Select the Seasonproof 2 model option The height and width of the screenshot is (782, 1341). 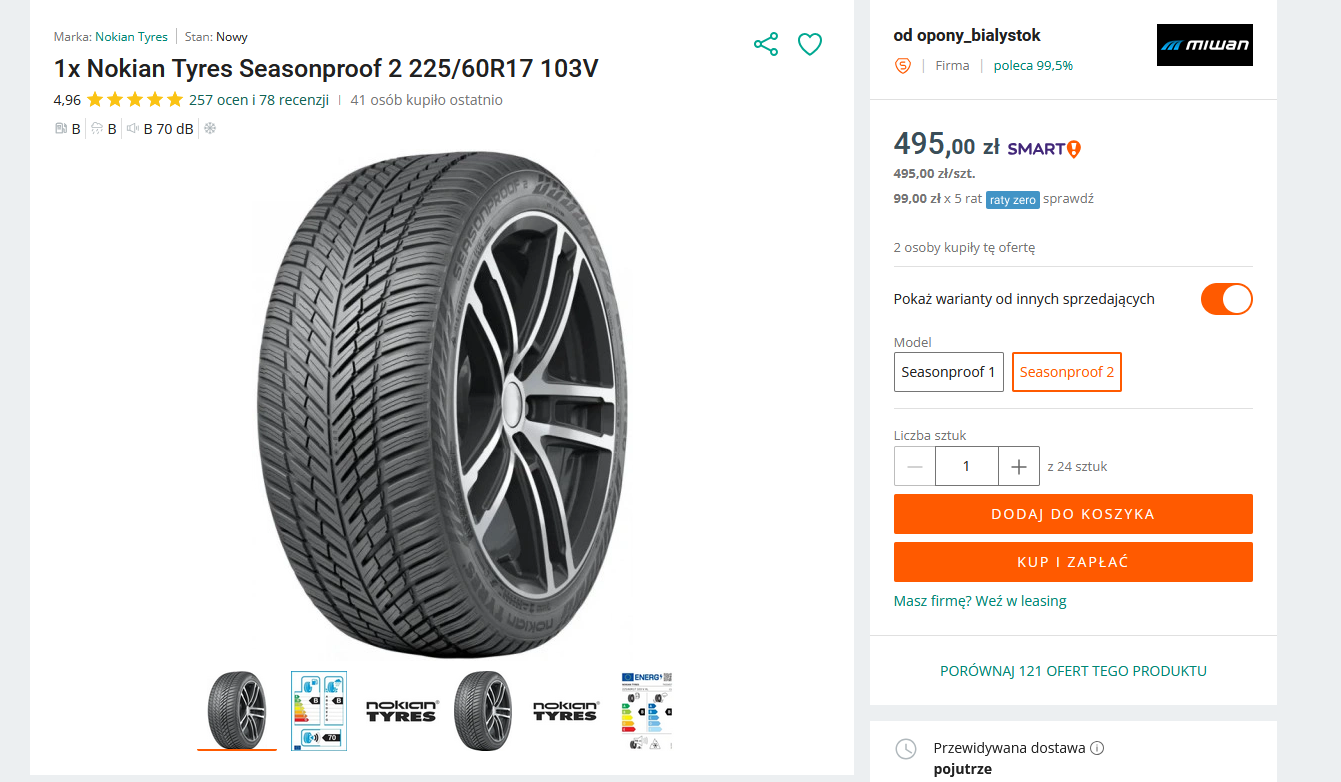[1066, 372]
